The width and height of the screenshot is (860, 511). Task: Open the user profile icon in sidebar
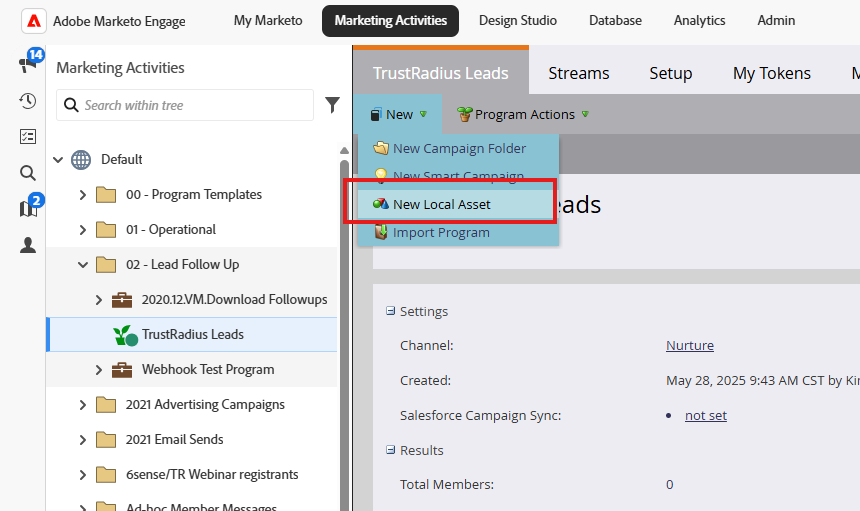[28, 245]
